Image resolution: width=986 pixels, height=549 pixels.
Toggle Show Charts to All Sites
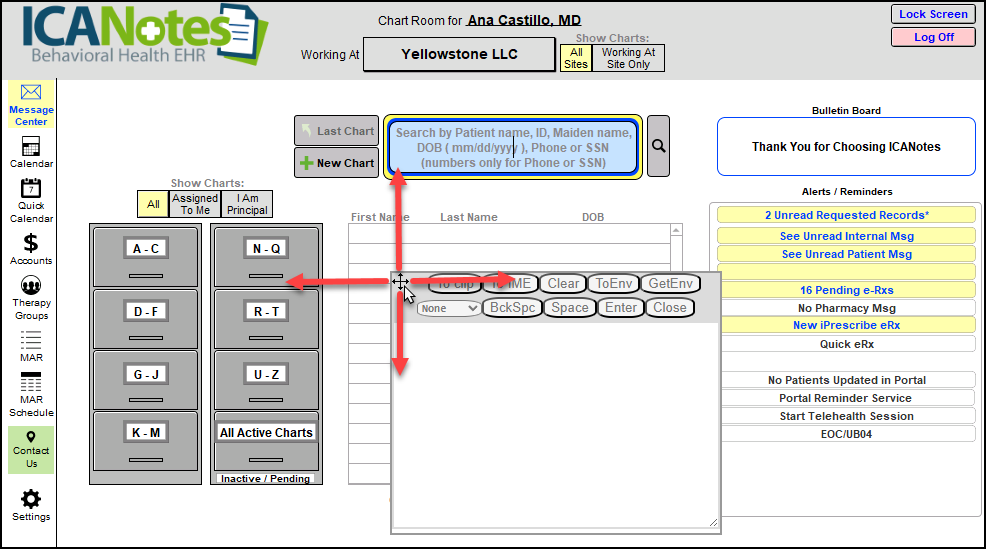coord(576,58)
